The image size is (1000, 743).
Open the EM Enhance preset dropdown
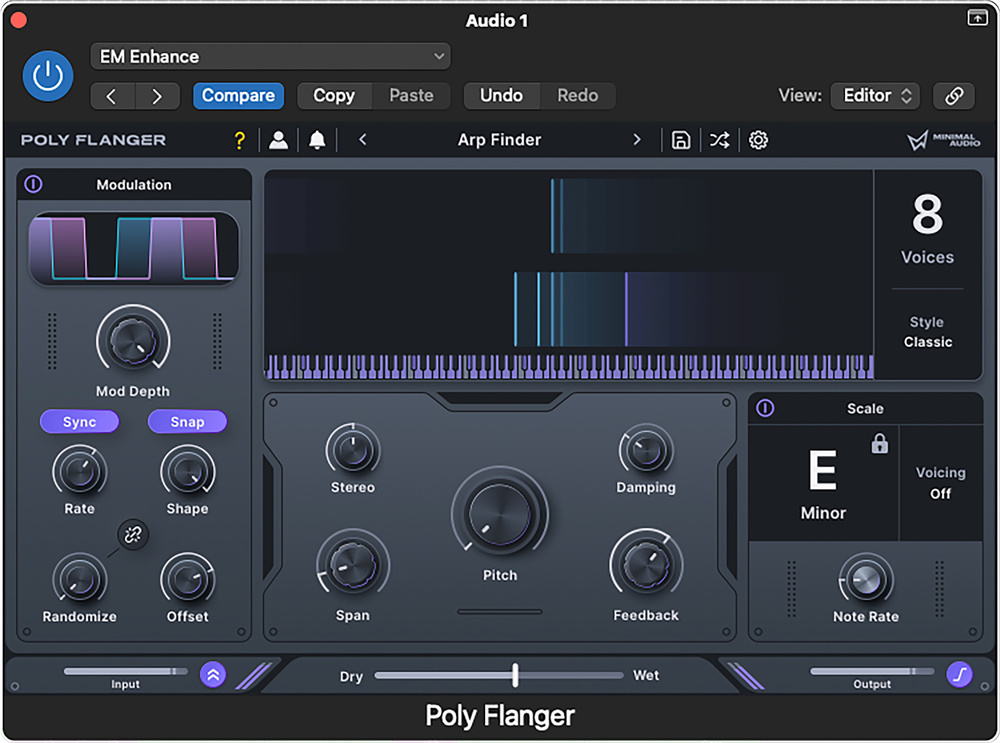(x=270, y=57)
